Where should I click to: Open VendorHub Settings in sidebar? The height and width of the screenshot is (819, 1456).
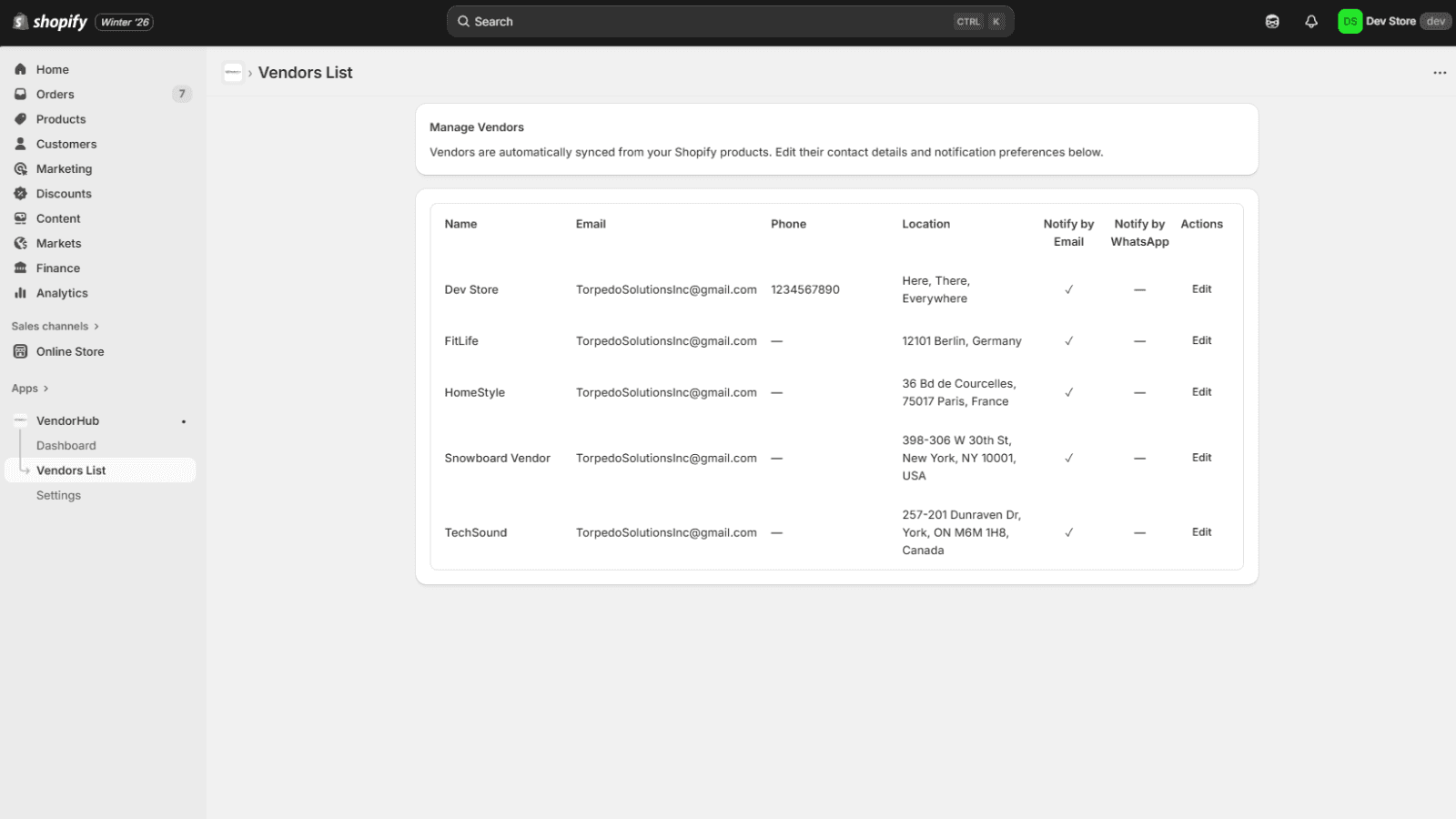point(59,495)
